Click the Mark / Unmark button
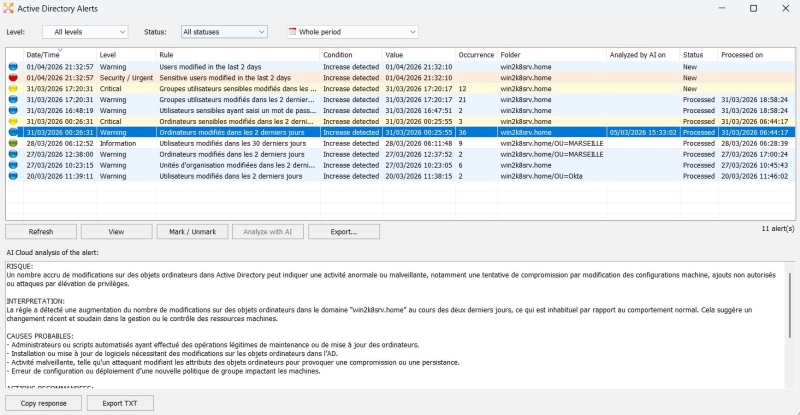 [192, 231]
